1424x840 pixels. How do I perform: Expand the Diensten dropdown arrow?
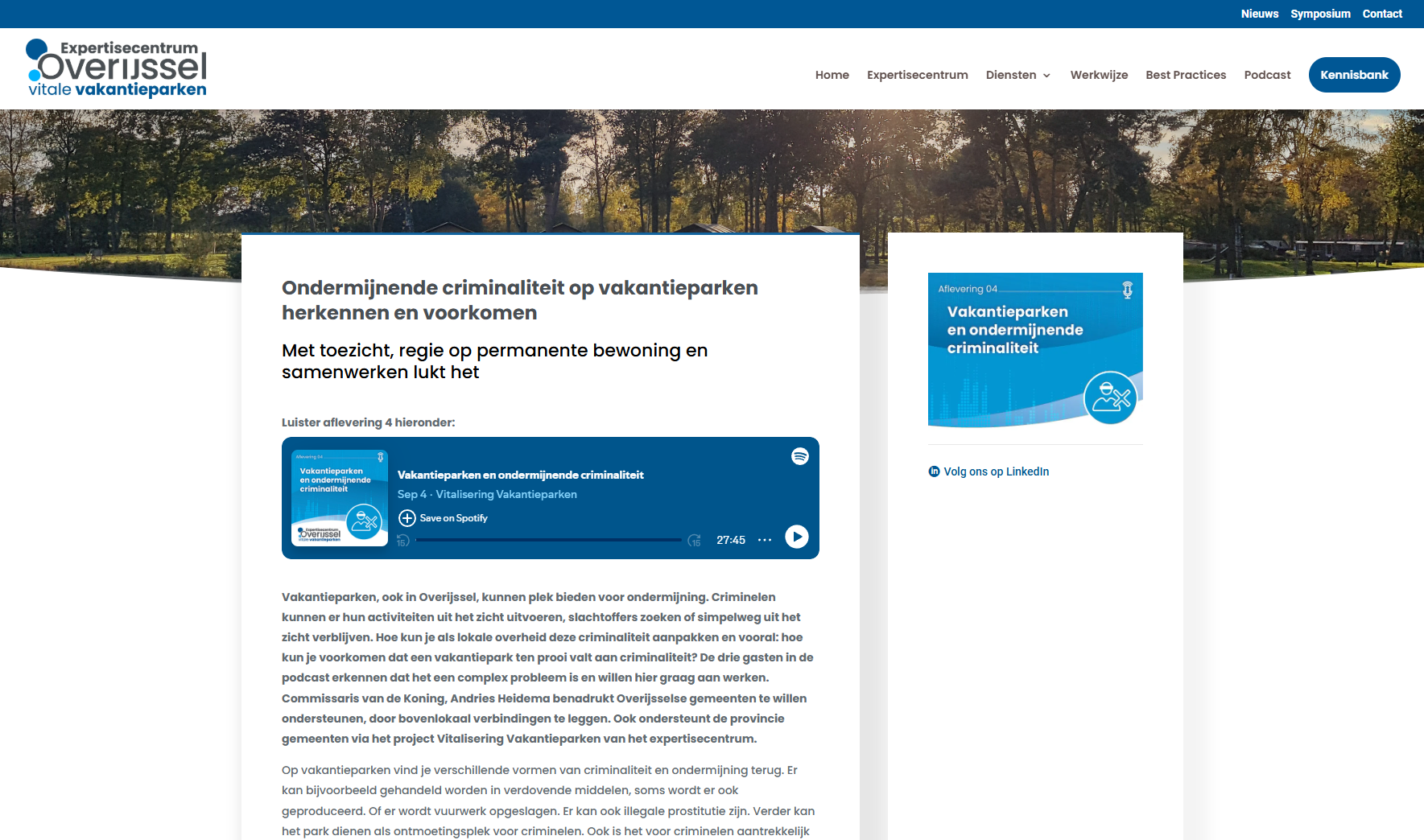point(1046,76)
